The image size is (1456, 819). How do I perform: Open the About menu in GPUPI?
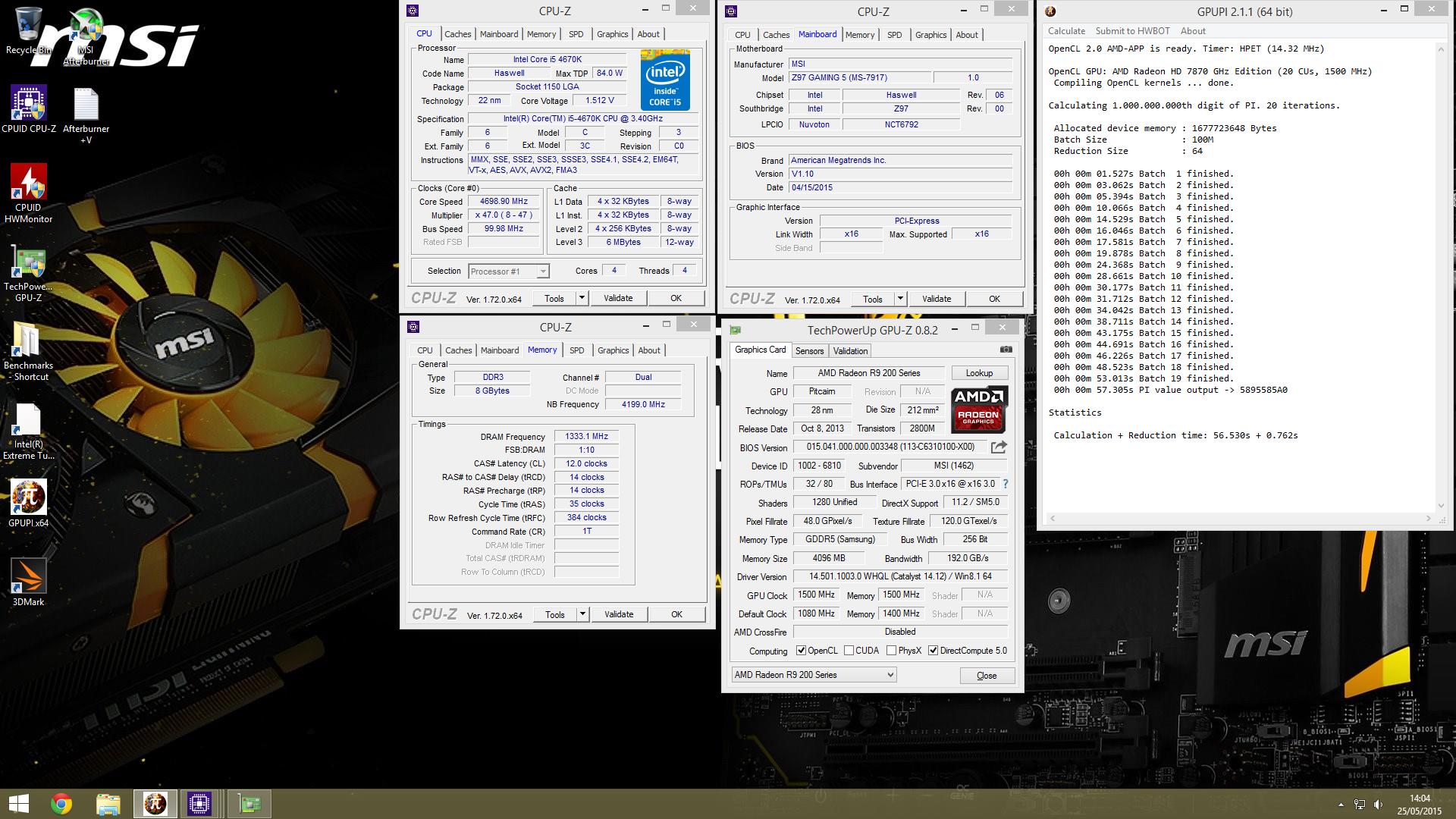pyautogui.click(x=1193, y=31)
